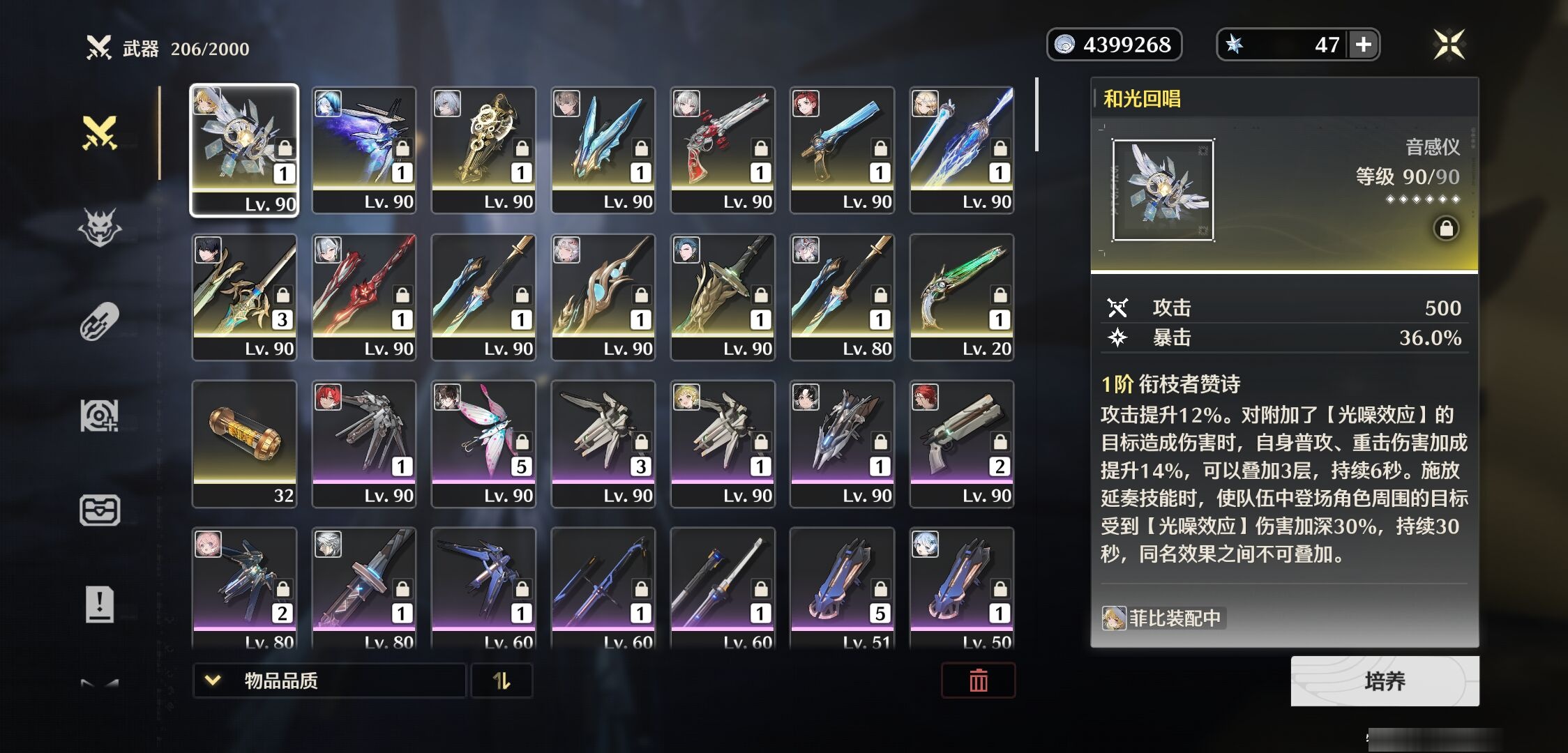Image resolution: width=1568 pixels, height=753 pixels.
Task: Click the weapon list scrollbar
Action: [1036, 114]
